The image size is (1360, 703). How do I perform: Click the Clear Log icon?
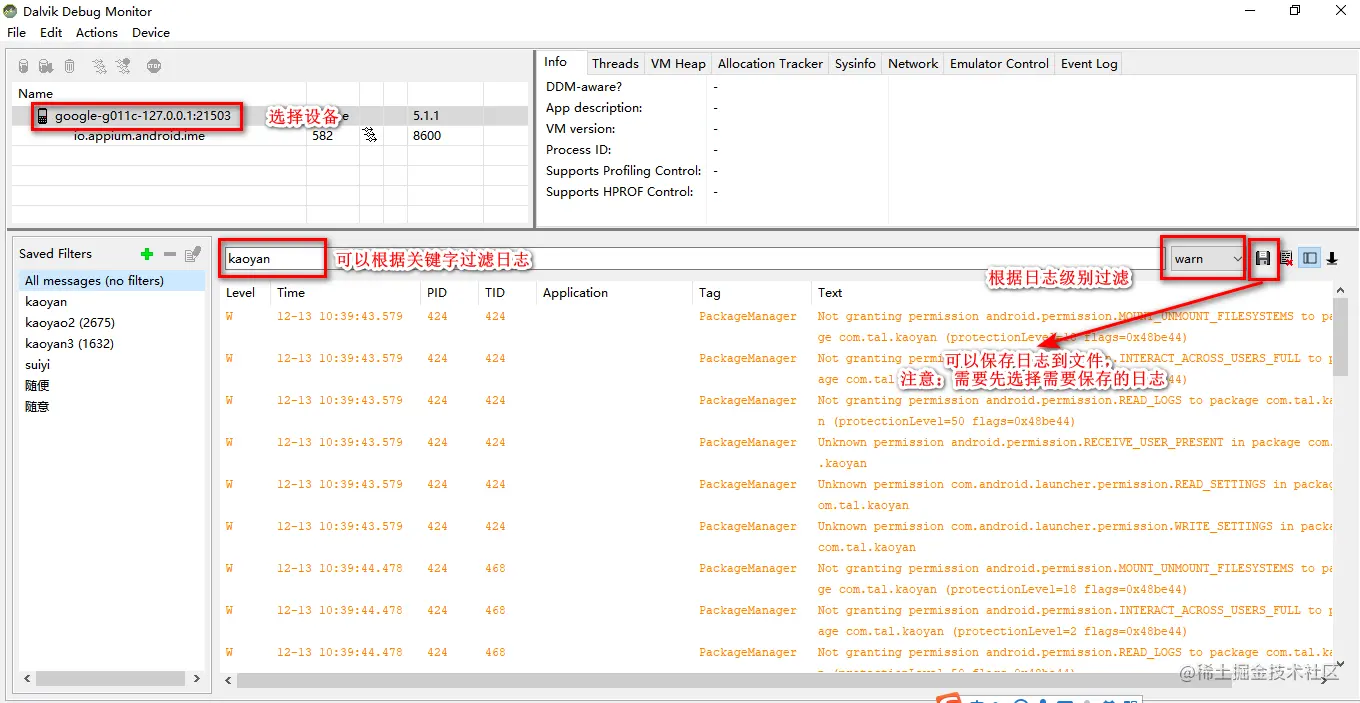tap(1286, 258)
